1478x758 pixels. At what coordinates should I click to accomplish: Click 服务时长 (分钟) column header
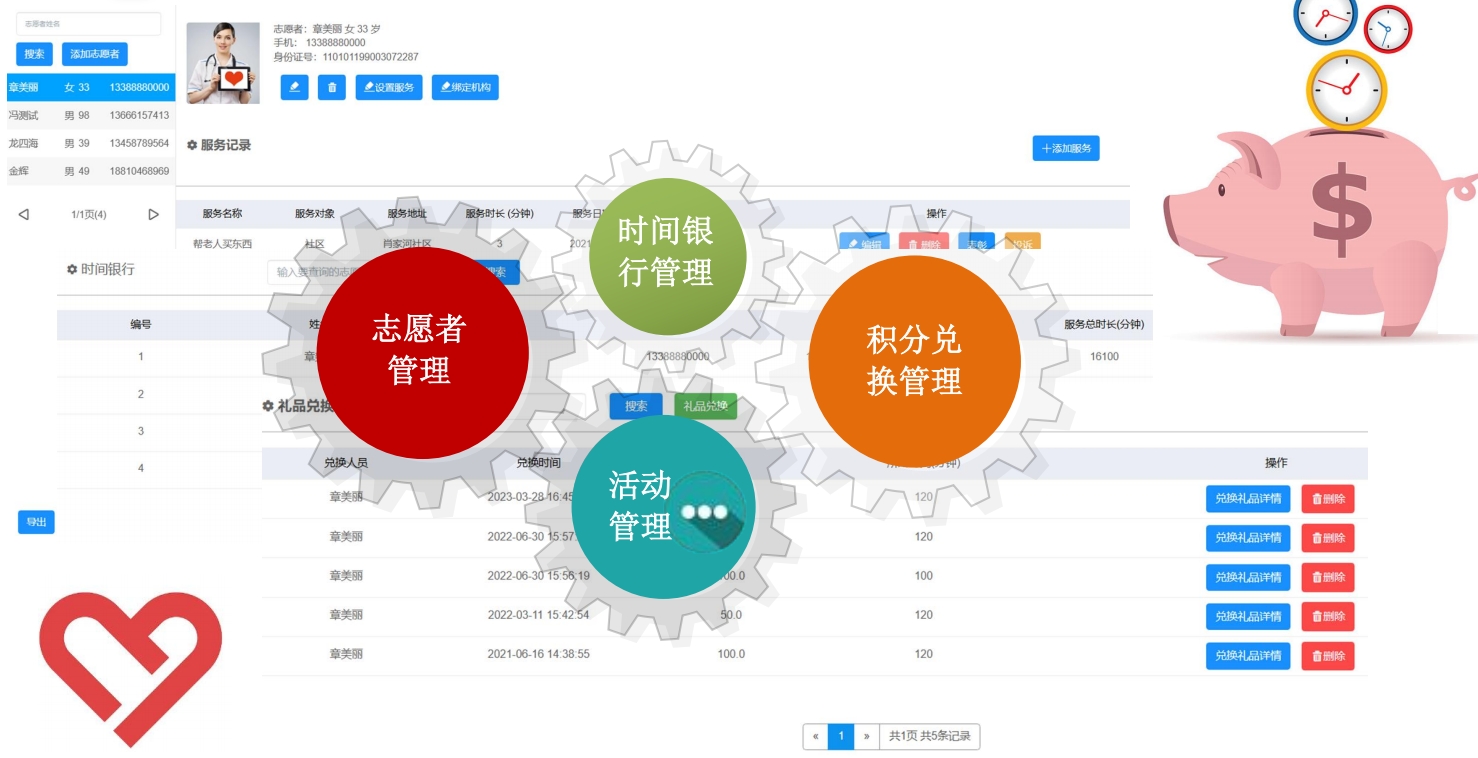click(499, 214)
